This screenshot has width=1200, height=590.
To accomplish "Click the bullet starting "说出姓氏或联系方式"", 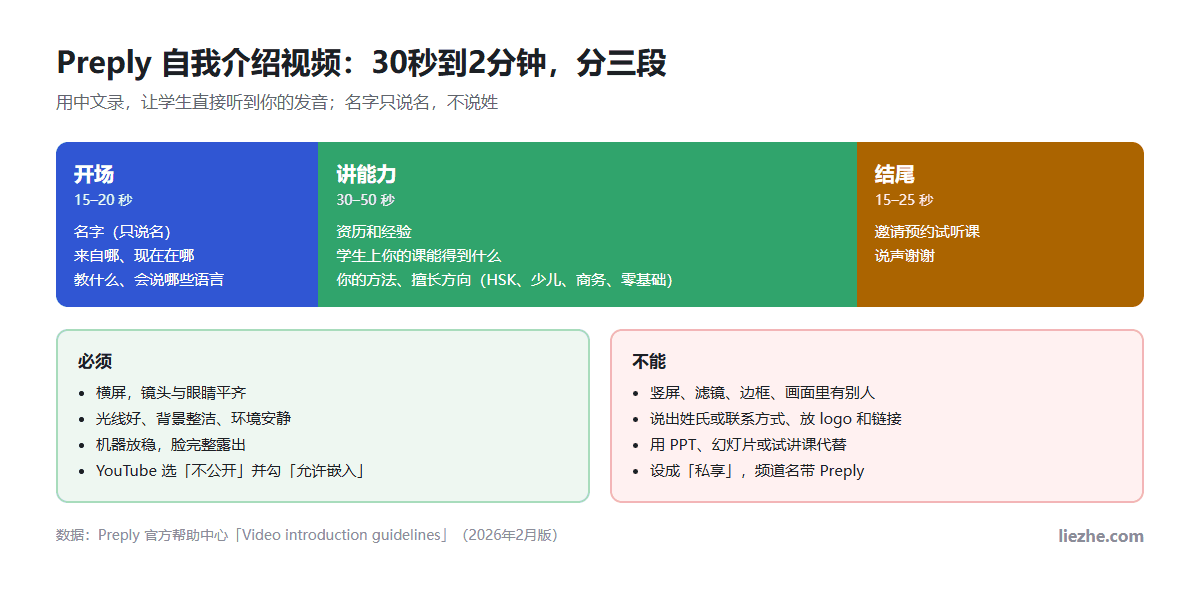I will (776, 418).
